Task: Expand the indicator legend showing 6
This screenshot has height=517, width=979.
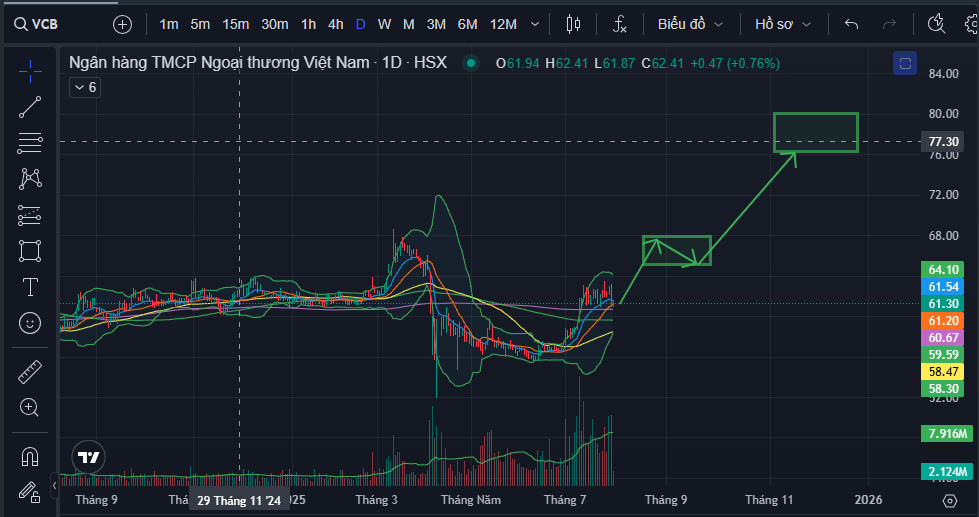Action: tap(85, 87)
